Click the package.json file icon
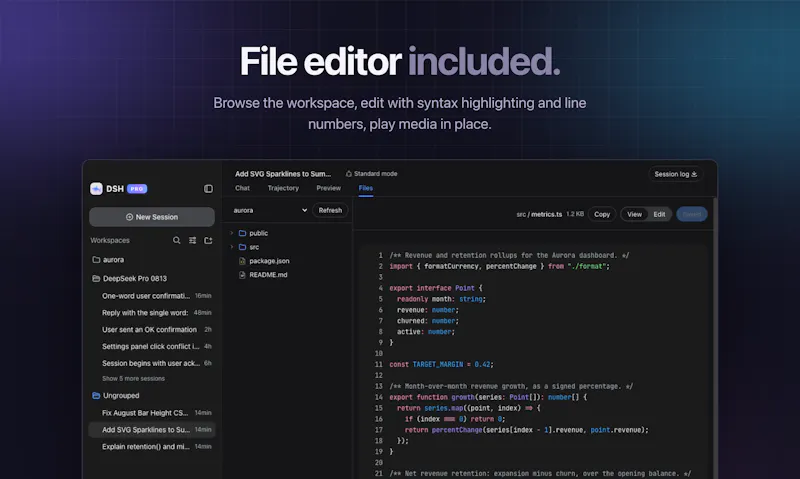 (242, 261)
